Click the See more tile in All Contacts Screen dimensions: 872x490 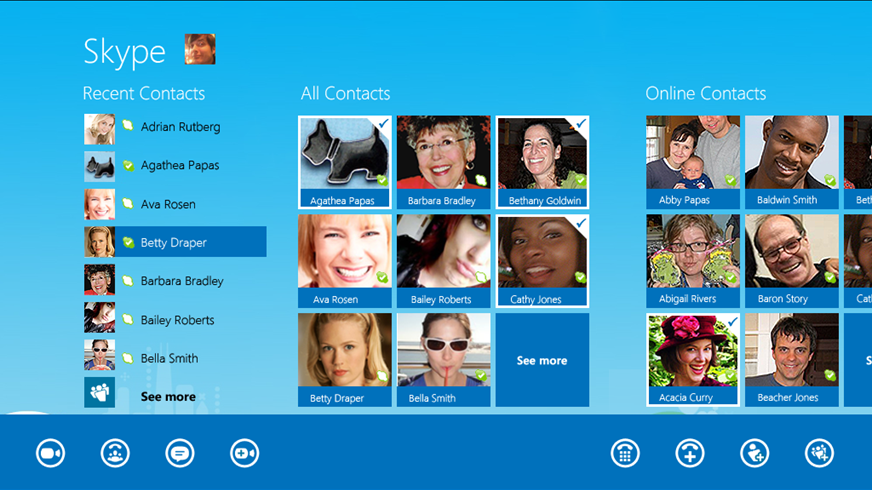click(x=542, y=360)
